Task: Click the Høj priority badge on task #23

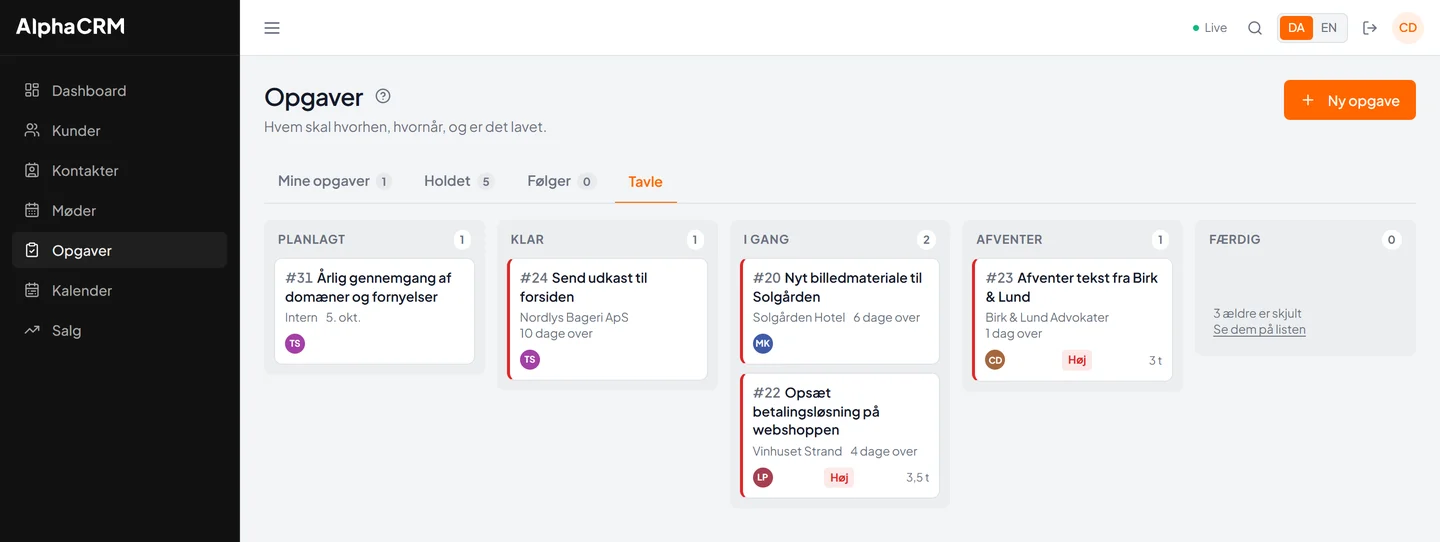Action: pos(1077,360)
